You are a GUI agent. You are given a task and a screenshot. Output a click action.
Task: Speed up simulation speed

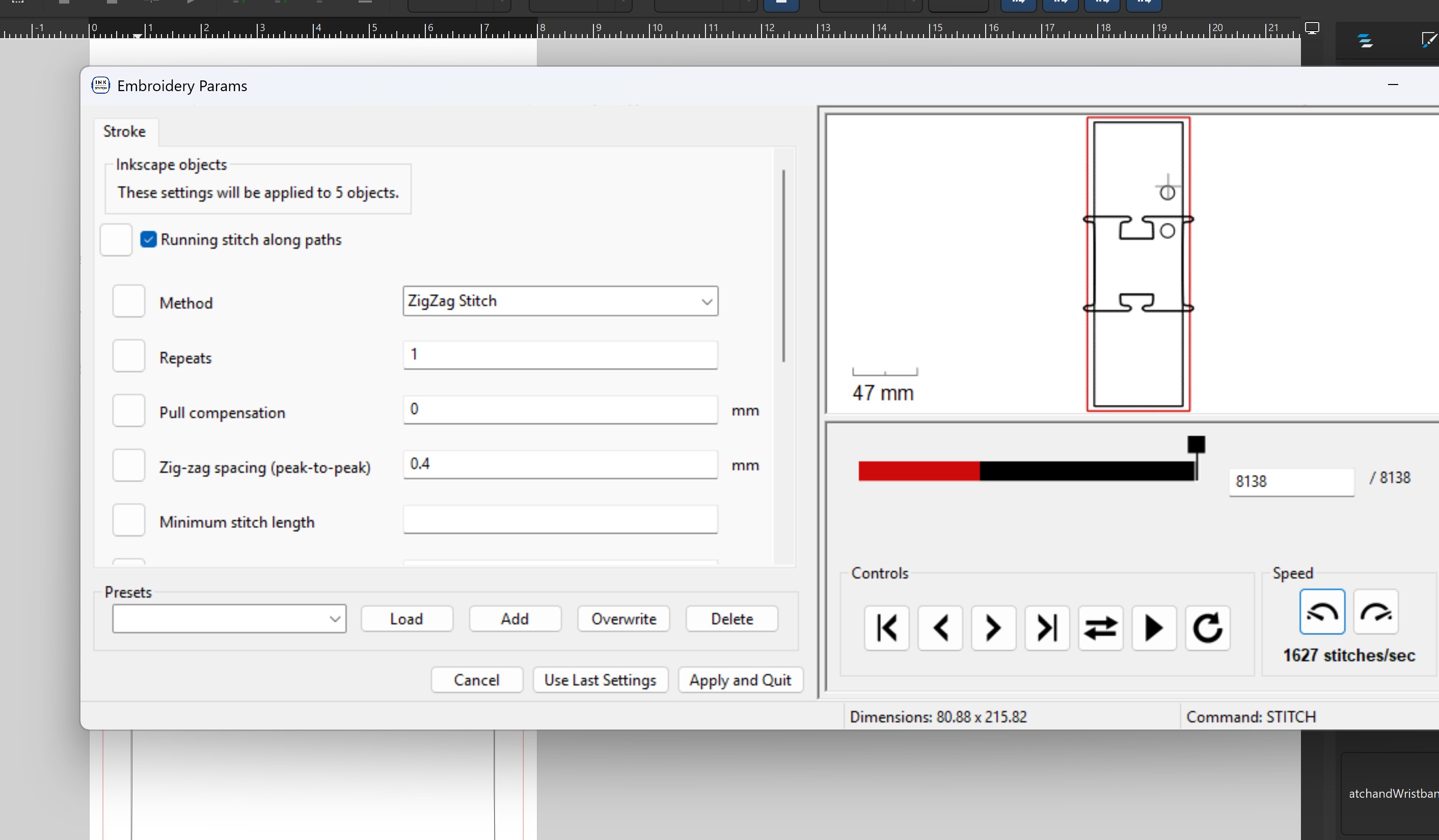point(1376,612)
